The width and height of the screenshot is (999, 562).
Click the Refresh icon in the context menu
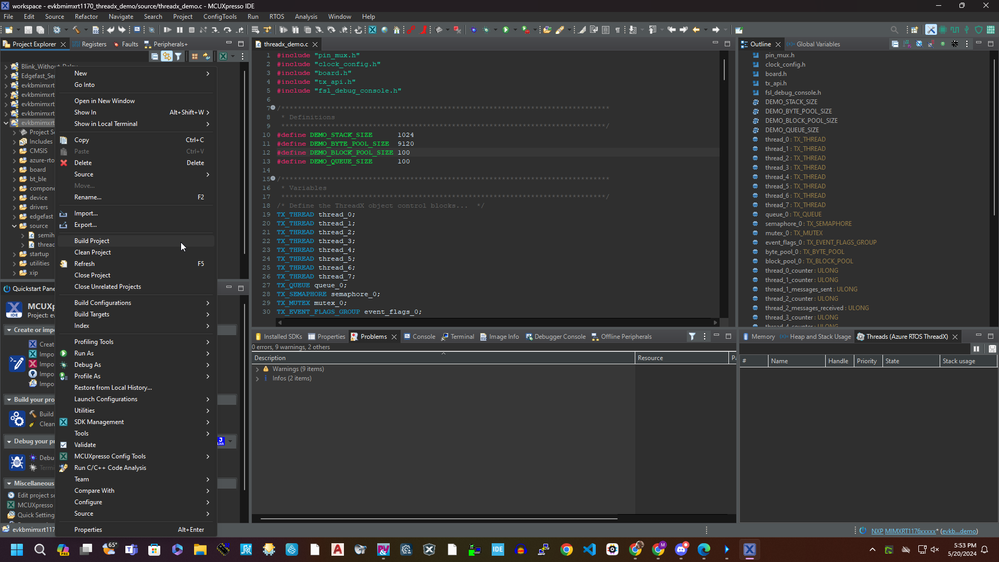click(x=64, y=264)
